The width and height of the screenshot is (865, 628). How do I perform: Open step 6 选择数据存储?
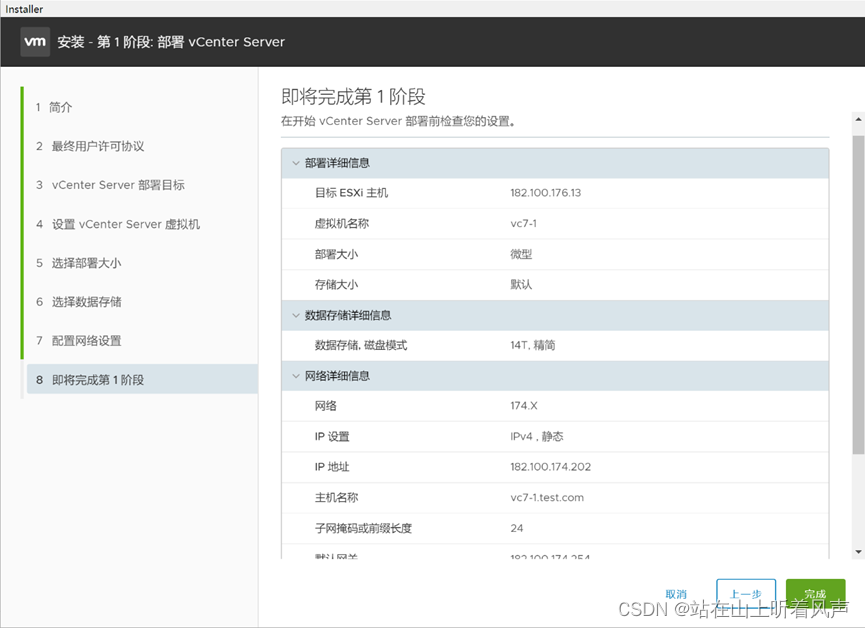(78, 302)
